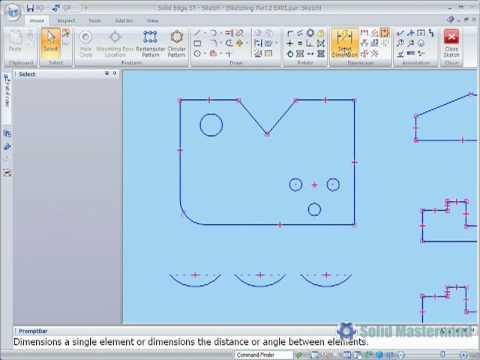Start the Circular Pattern command
Viewport: 480px width, 360px height.
pos(176,43)
